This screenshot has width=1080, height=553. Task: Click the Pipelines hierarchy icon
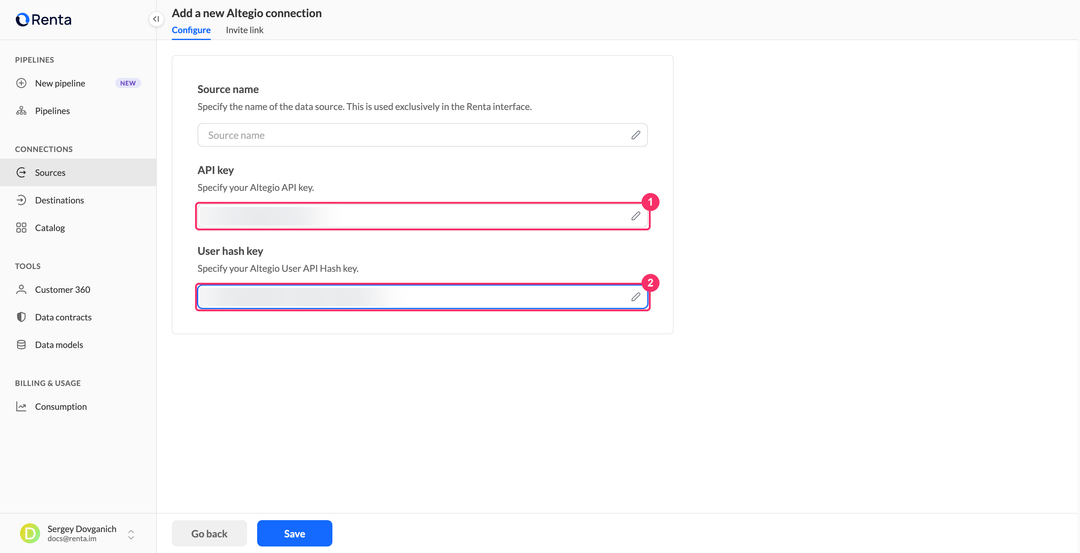tap(21, 111)
